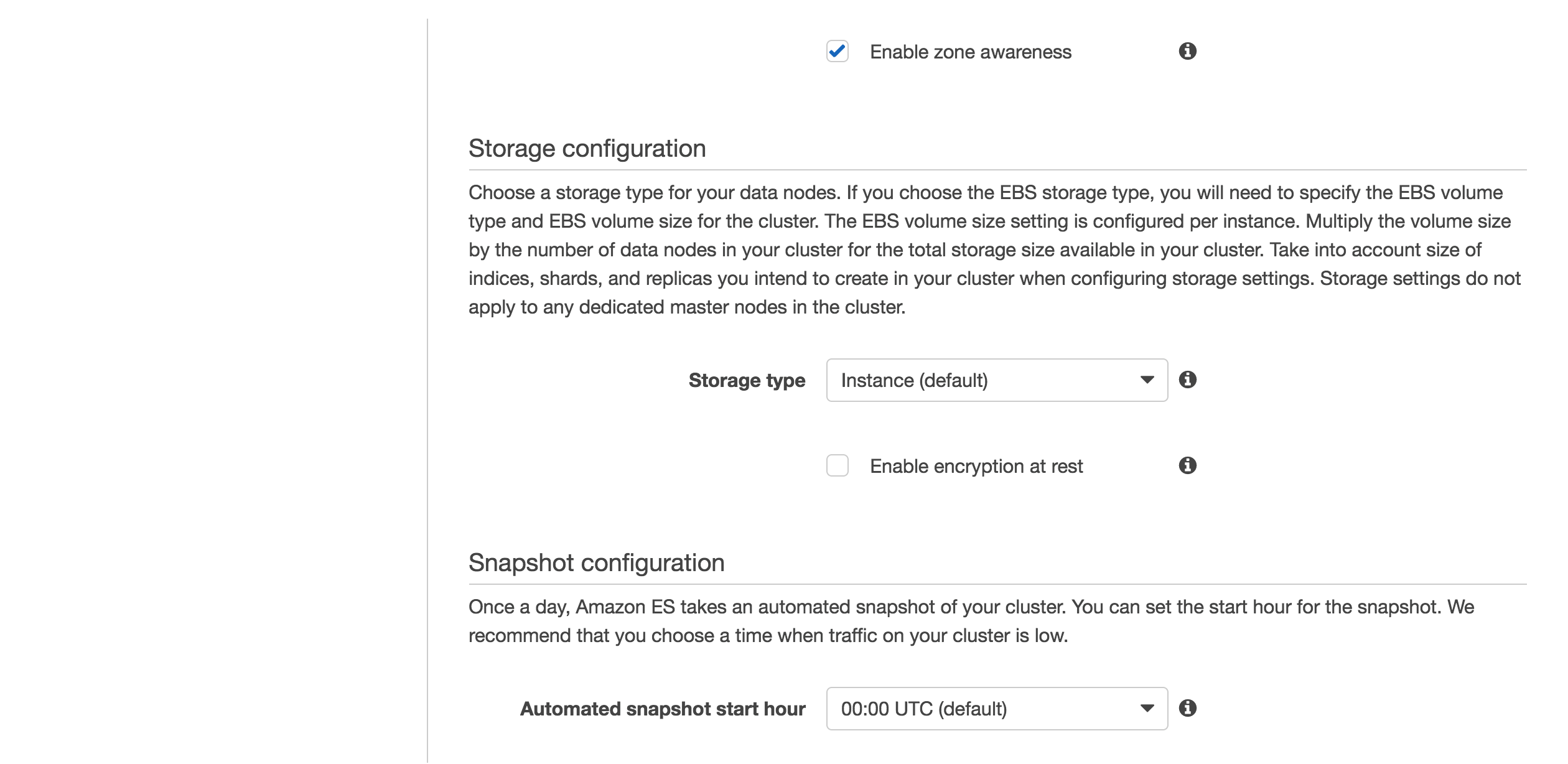Click the '00:00 UTC (default)' selected value
Screen dimensions: 1568x764
pos(923,709)
